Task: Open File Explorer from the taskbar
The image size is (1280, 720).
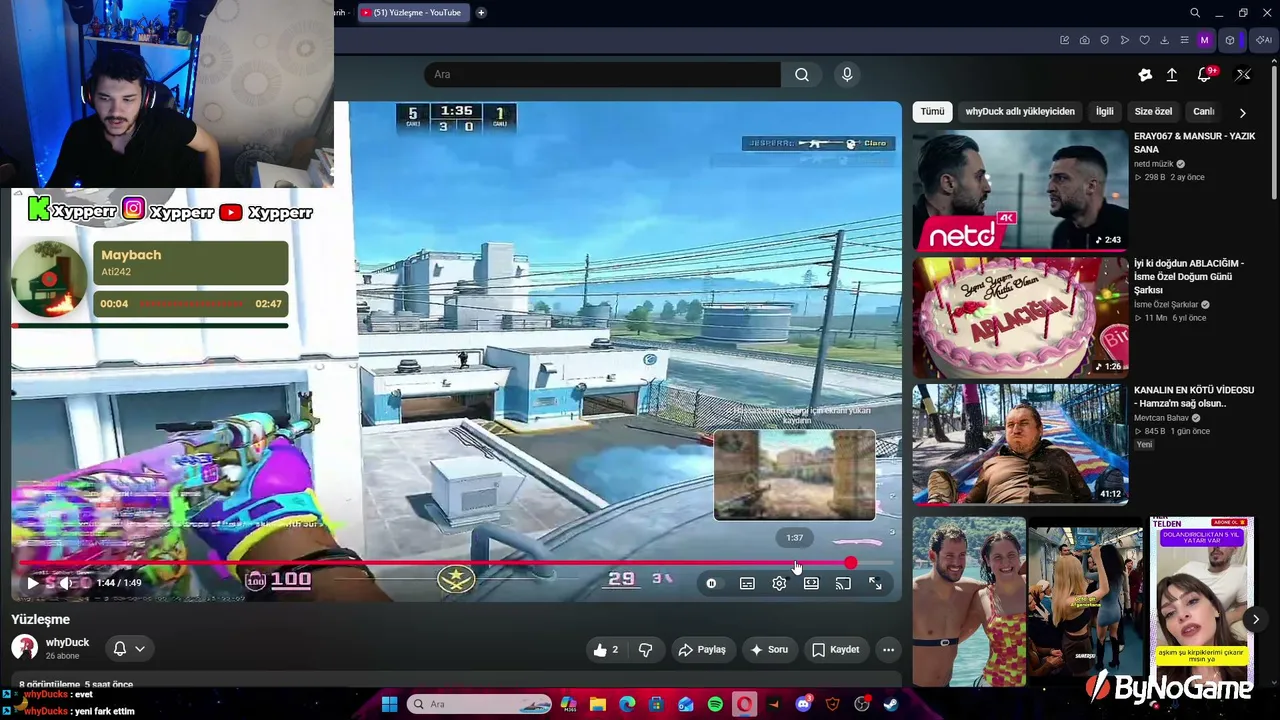Action: [x=598, y=704]
